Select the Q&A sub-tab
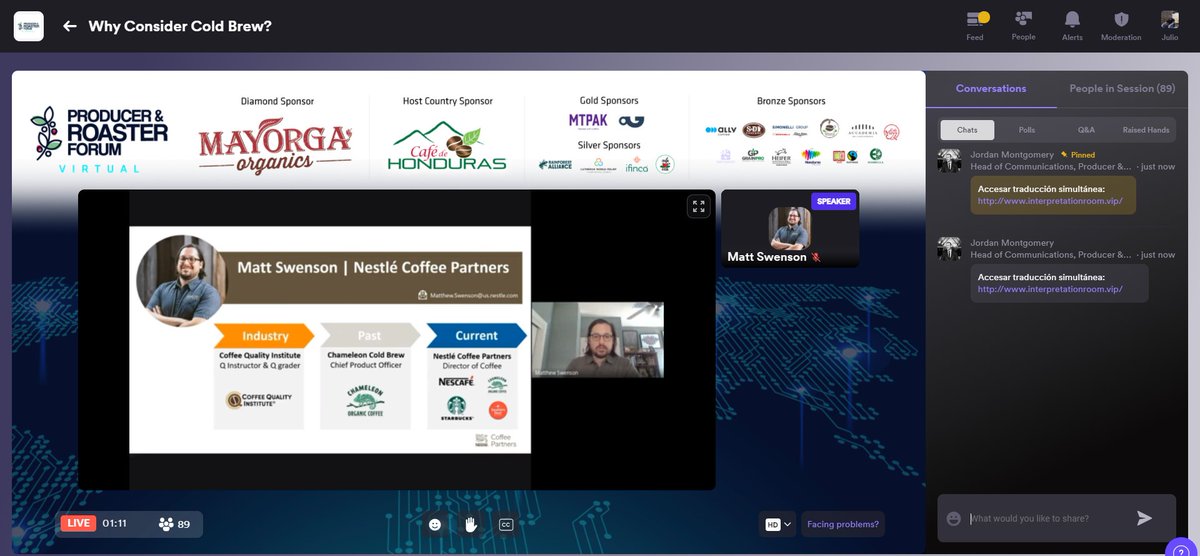This screenshot has height=556, width=1200. (1087, 130)
